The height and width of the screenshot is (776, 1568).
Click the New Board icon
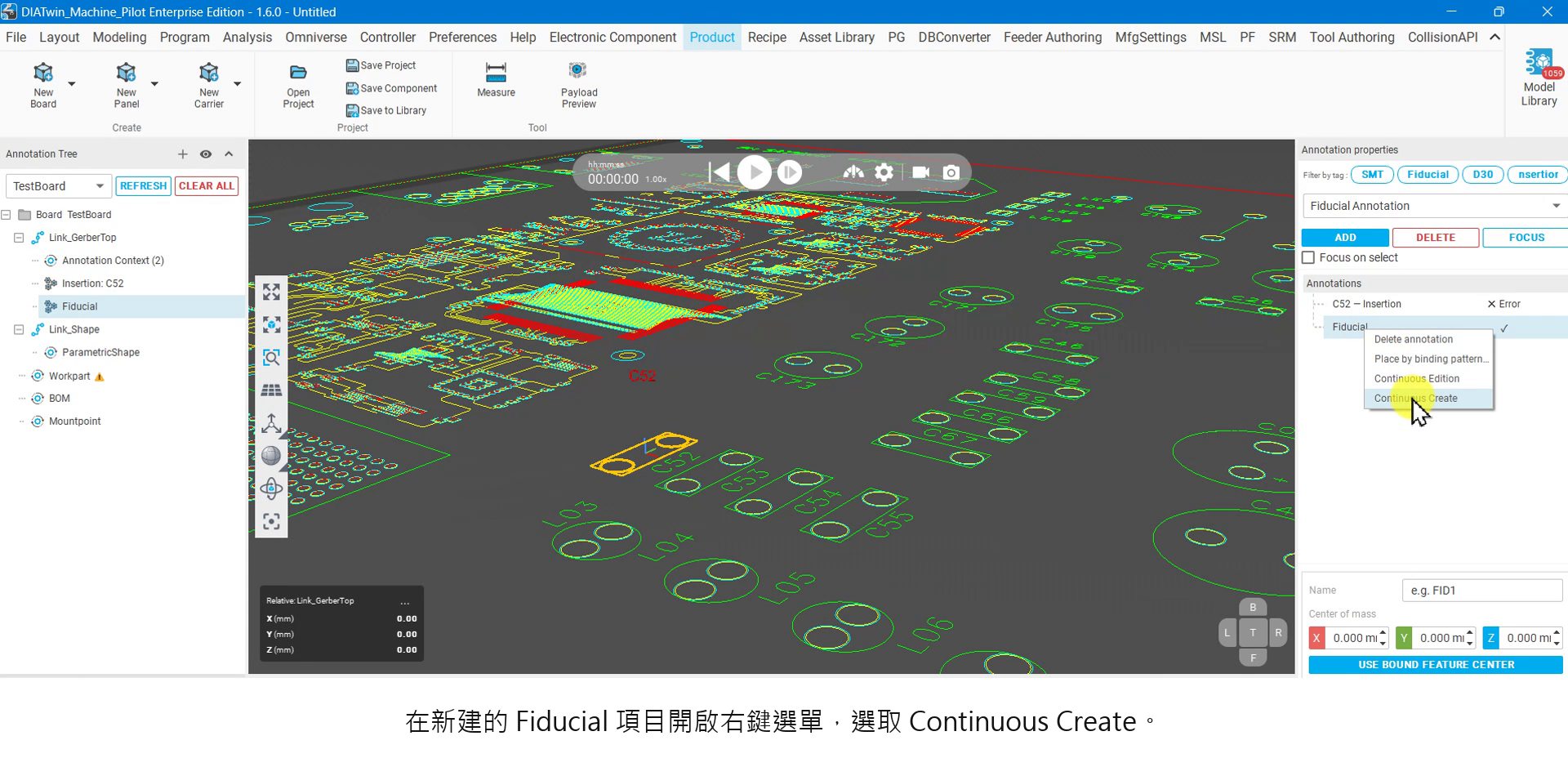[43, 74]
